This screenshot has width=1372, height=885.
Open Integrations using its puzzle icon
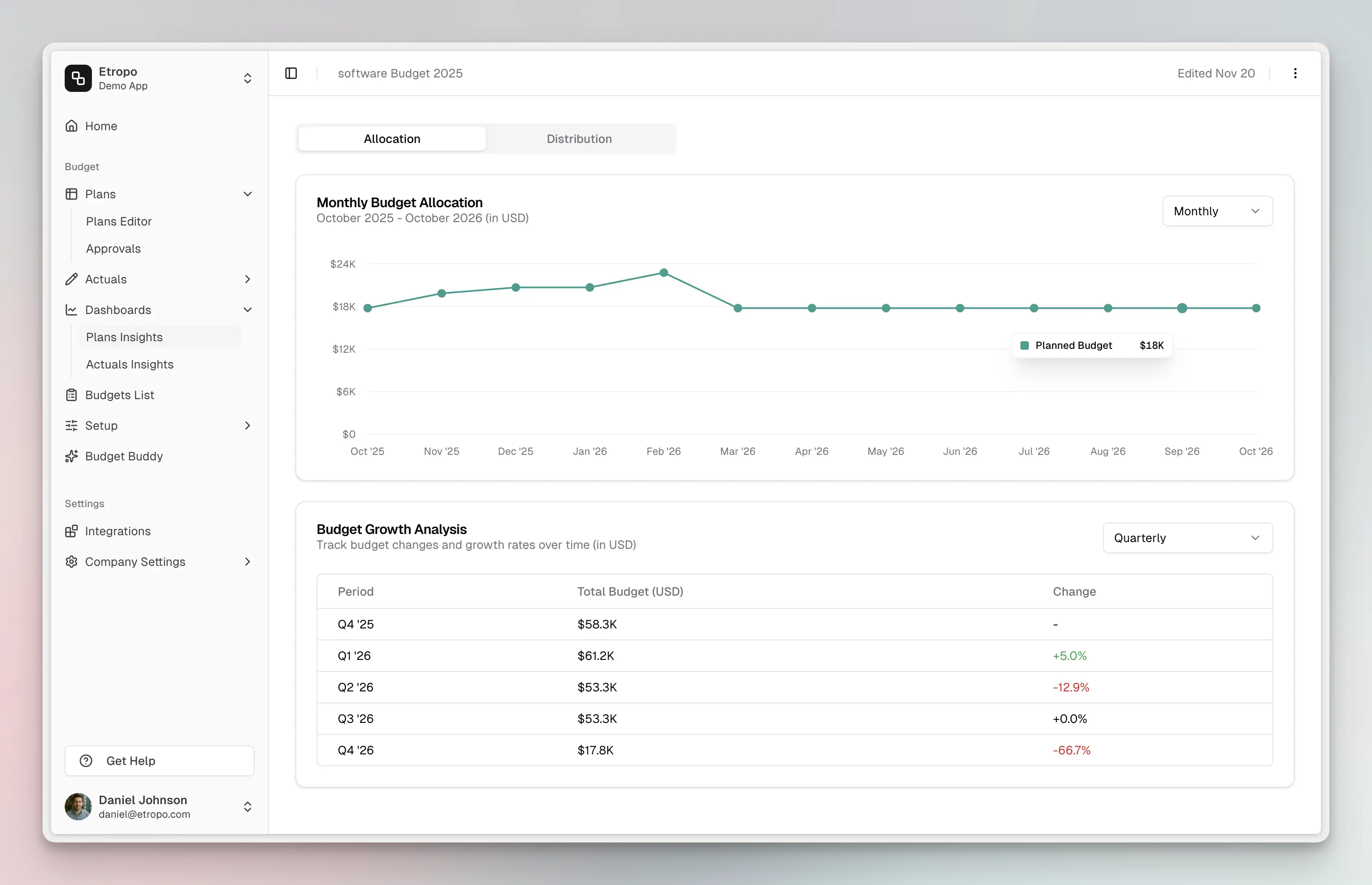[71, 531]
